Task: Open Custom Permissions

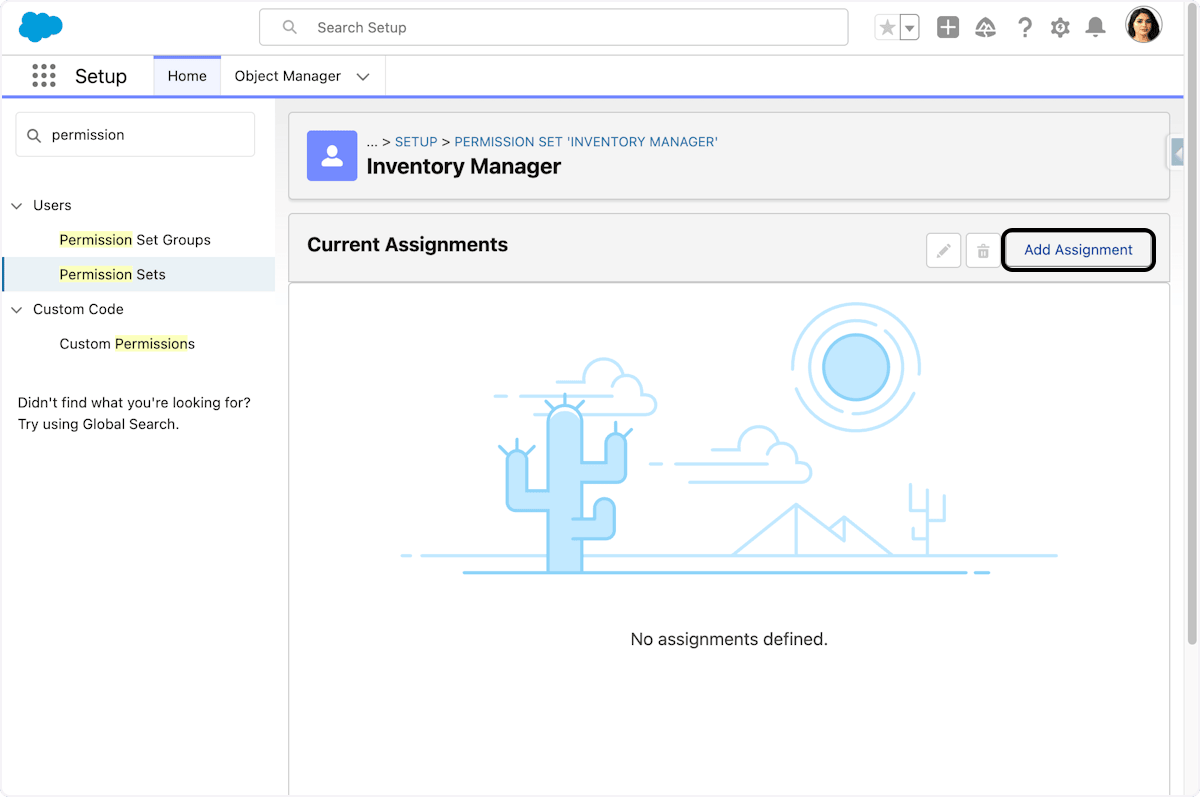Action: pos(127,344)
